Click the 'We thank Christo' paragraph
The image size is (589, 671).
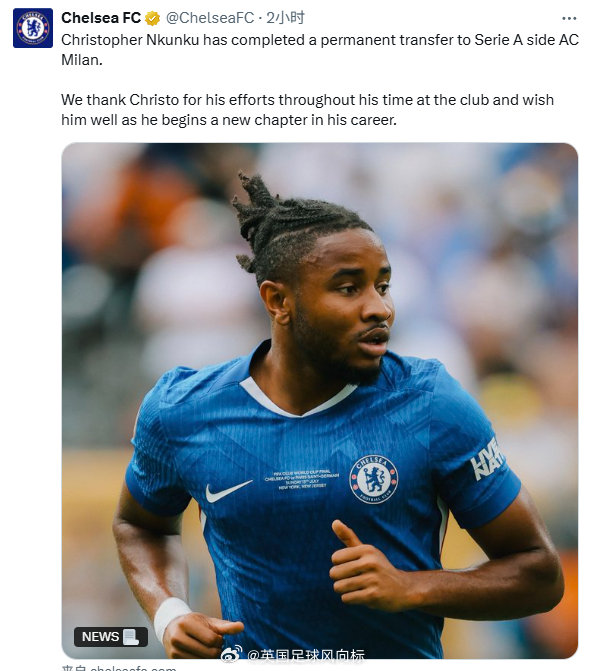tap(307, 110)
